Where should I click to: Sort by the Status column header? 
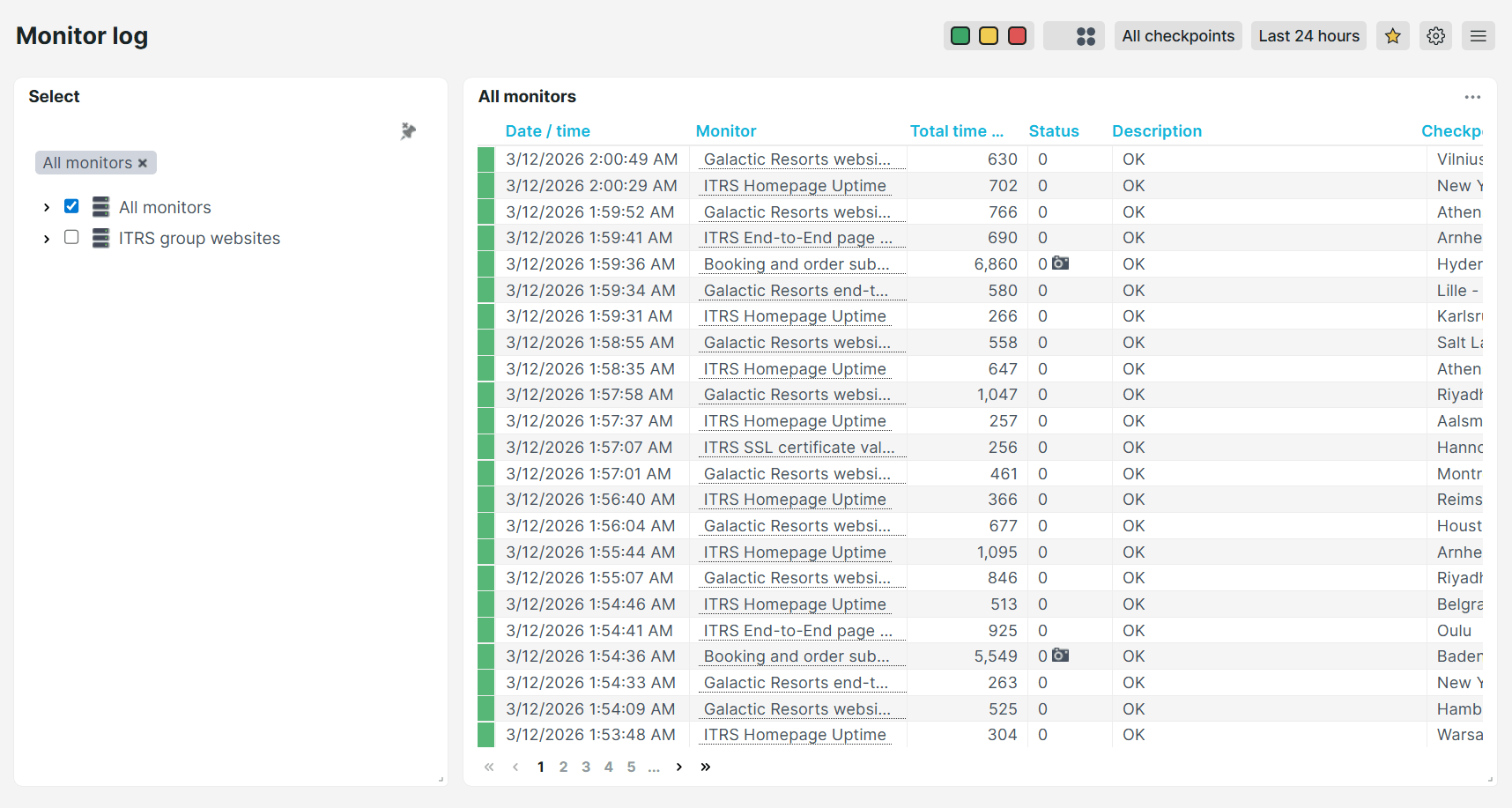[x=1054, y=130]
